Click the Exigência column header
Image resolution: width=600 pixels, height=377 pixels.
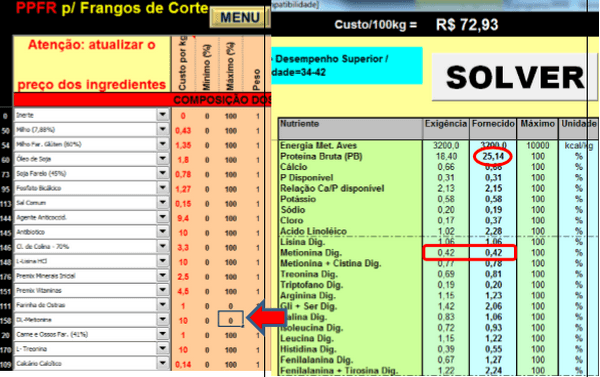point(446,128)
